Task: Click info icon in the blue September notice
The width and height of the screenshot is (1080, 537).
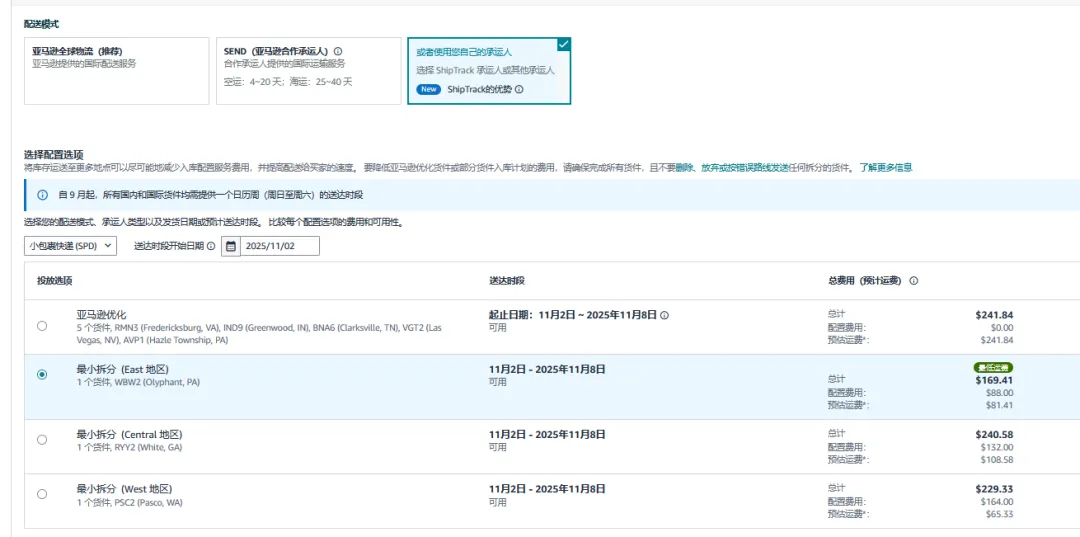Action: (43, 195)
